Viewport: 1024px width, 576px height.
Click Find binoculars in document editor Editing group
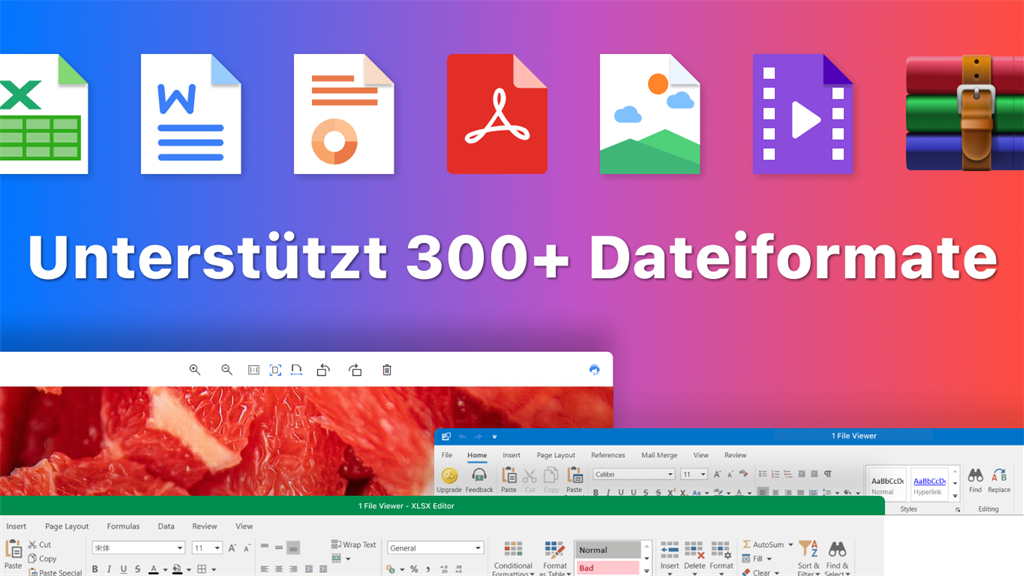pos(975,475)
